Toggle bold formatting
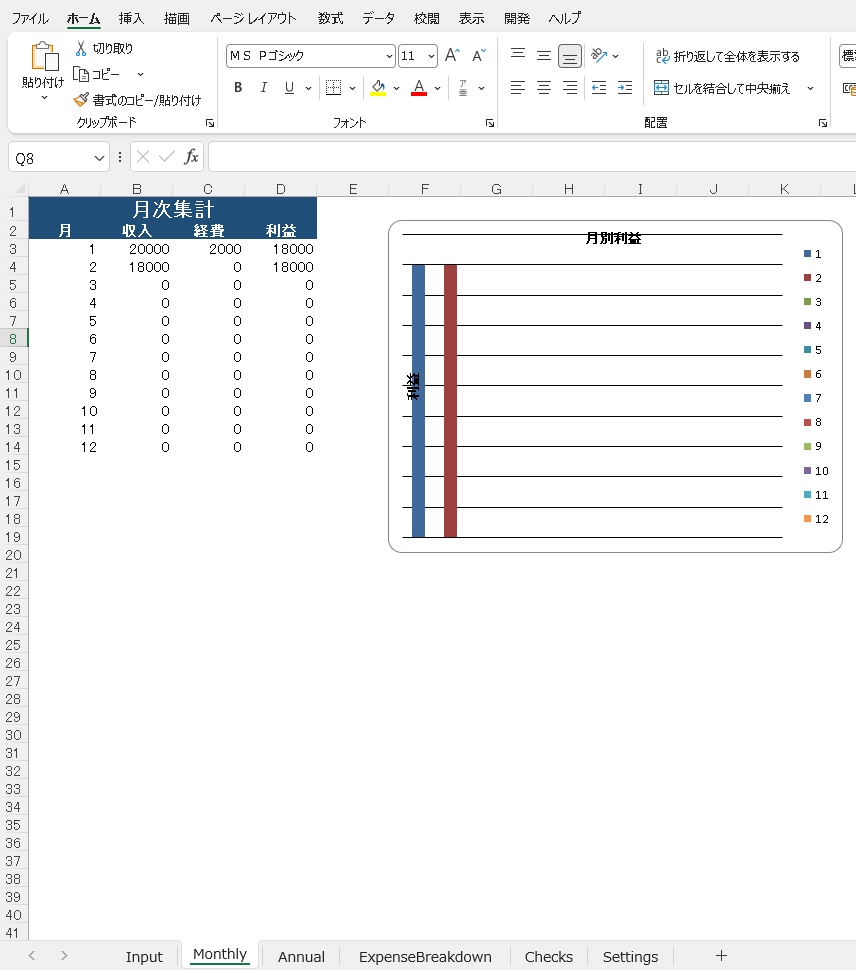This screenshot has width=856, height=970. coord(237,88)
